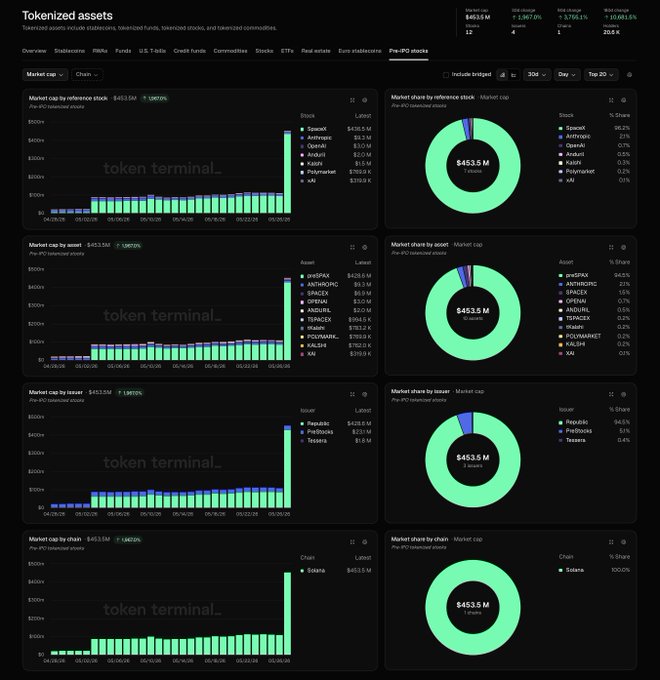Expand the Market cap by asset chart
Image resolution: width=660 pixels, height=680 pixels.
pyautogui.click(x=352, y=247)
